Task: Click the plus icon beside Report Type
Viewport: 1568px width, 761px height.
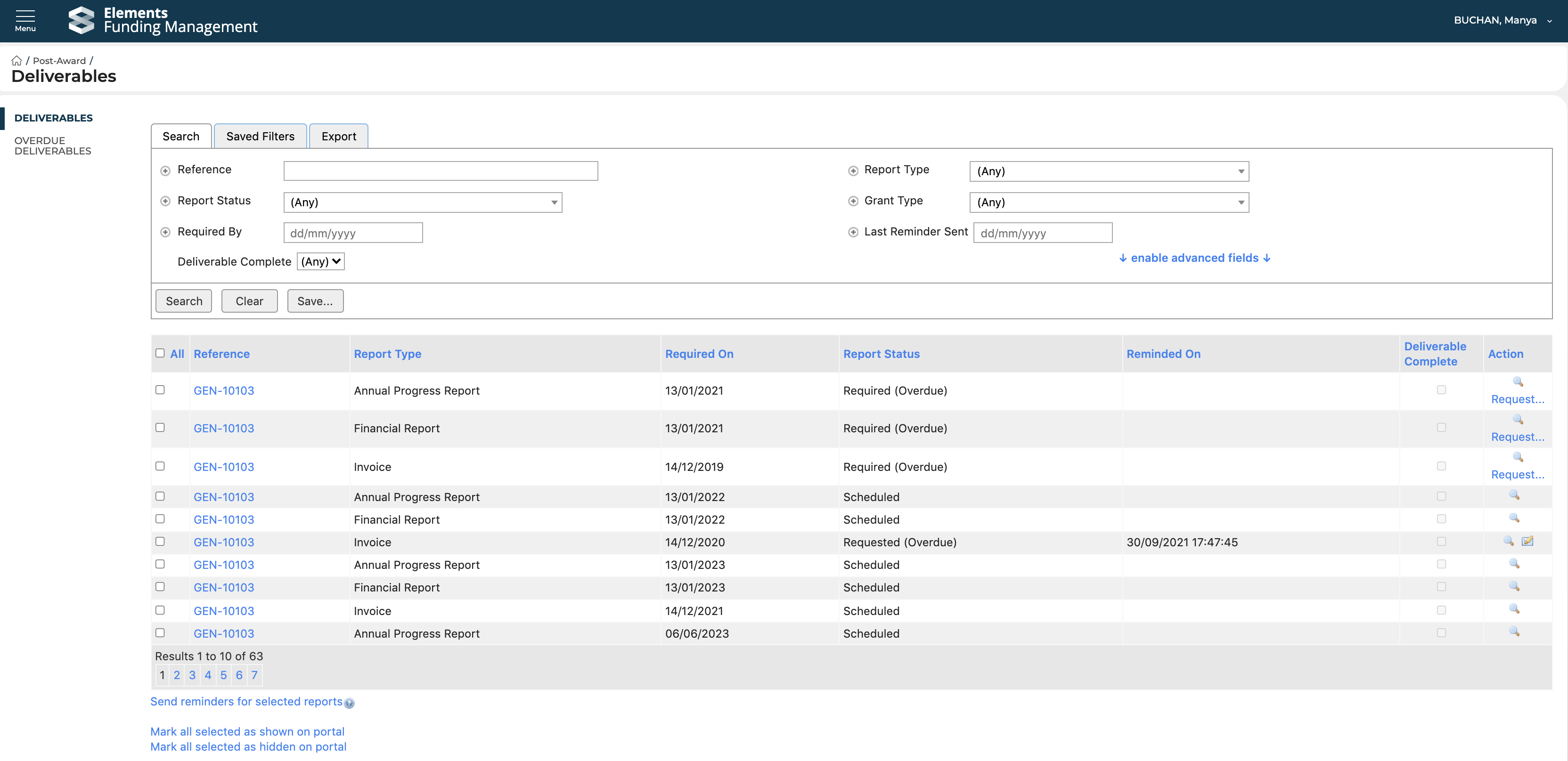Action: click(853, 171)
